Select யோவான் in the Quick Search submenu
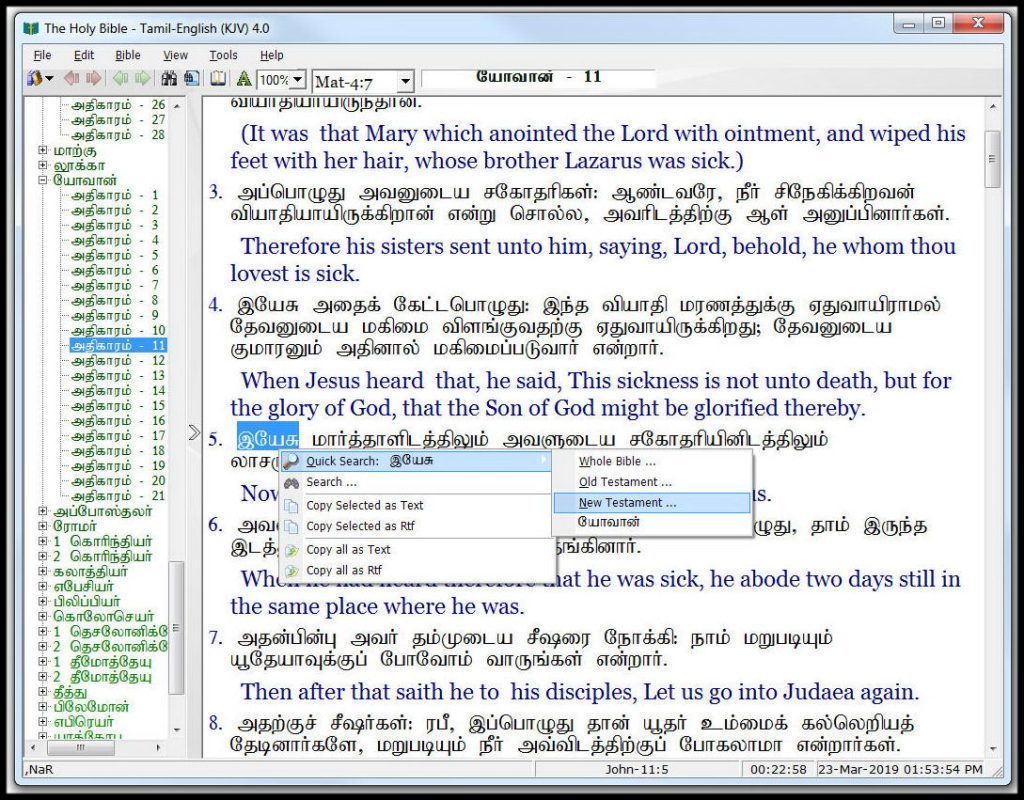 tap(652, 522)
